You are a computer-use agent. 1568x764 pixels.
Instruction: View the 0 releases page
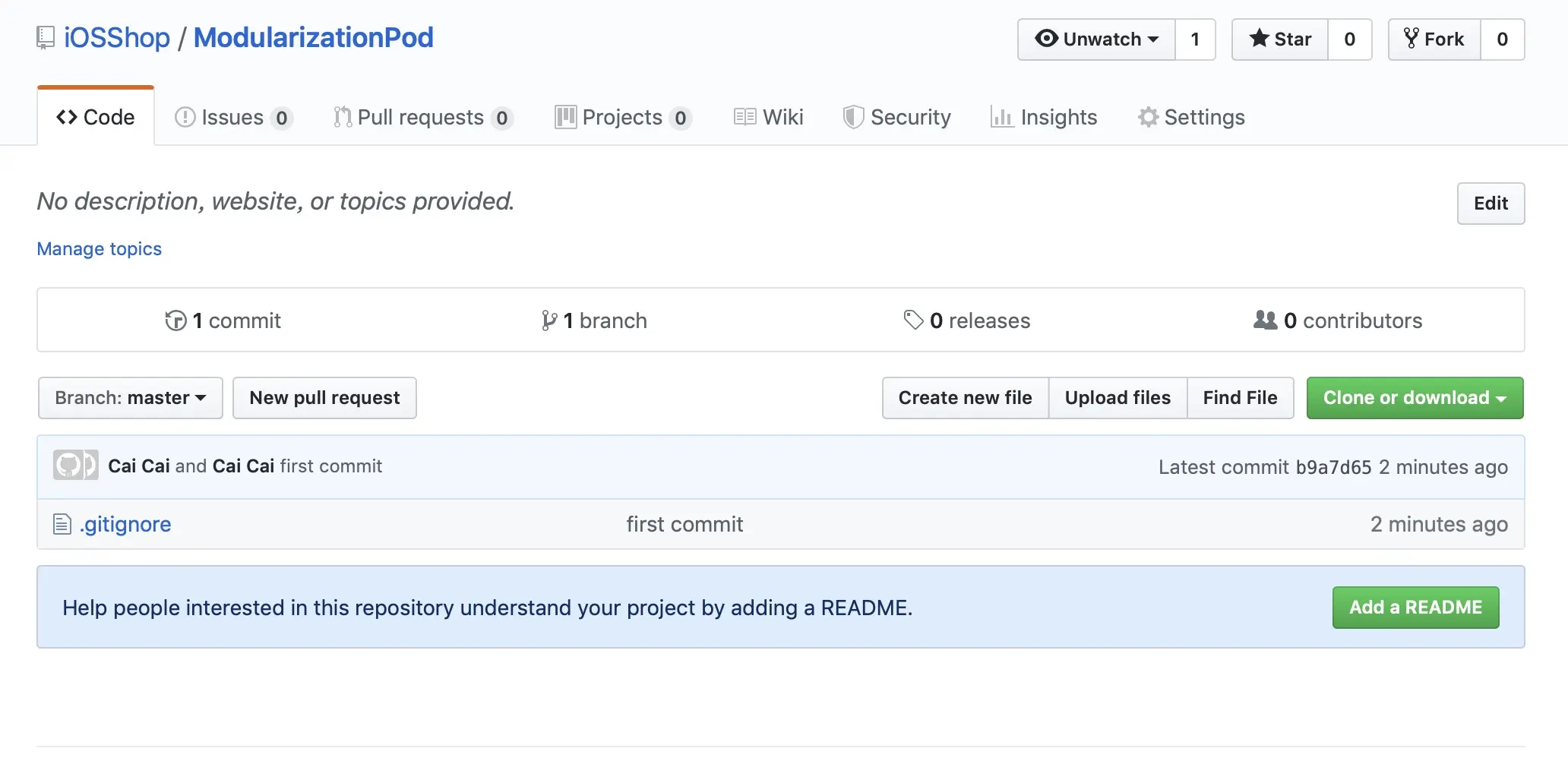967,320
